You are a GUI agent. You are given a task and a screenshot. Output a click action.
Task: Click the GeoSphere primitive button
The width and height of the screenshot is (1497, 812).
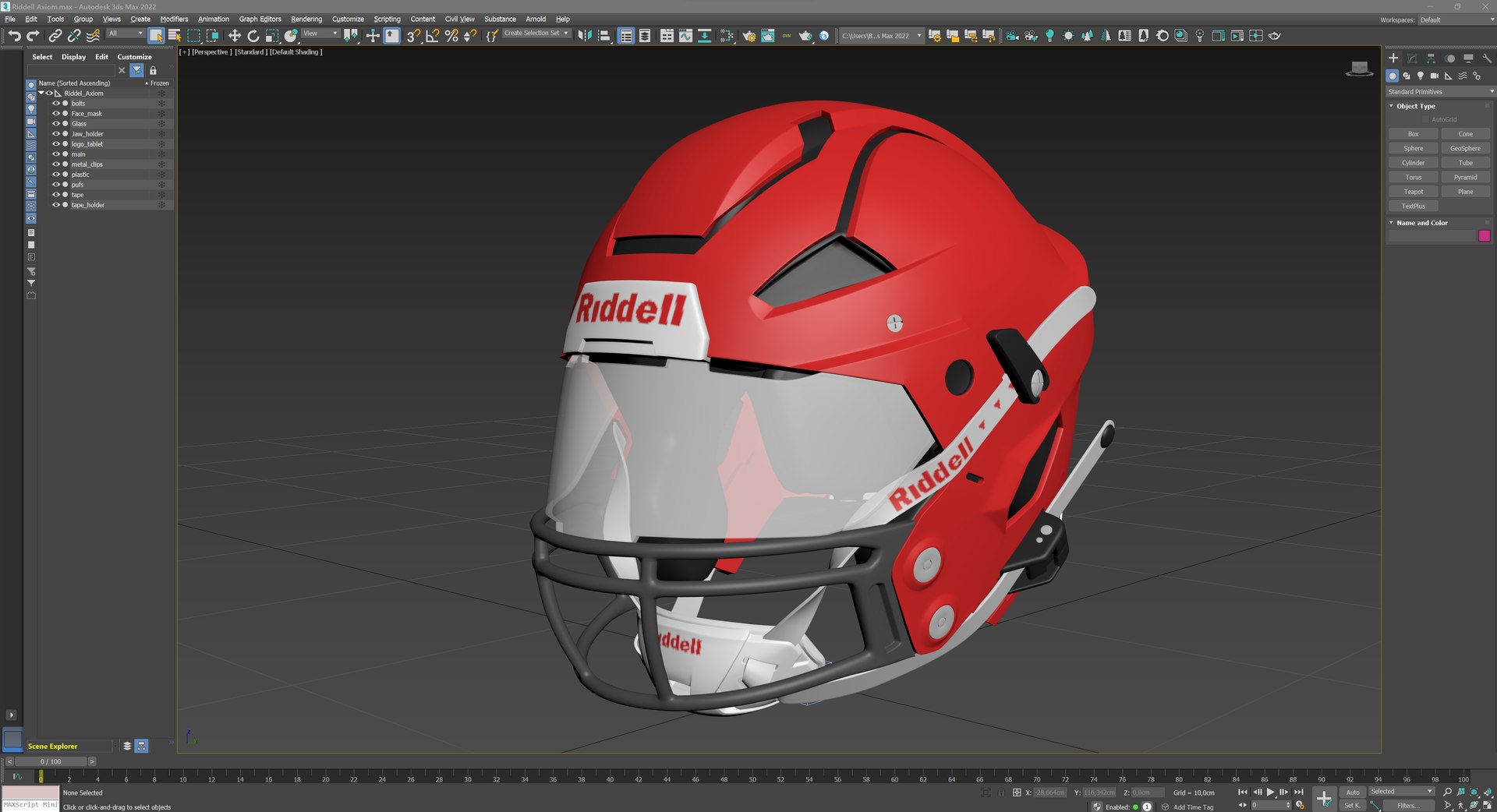click(1466, 148)
